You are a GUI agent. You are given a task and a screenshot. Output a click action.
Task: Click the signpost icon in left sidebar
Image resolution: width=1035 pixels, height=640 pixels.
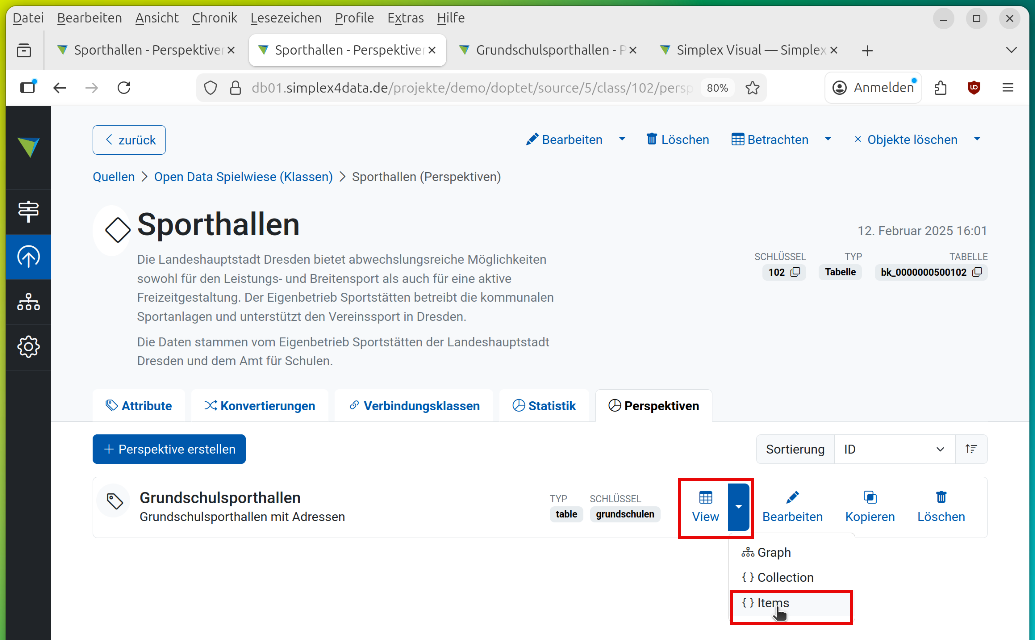tap(28, 212)
